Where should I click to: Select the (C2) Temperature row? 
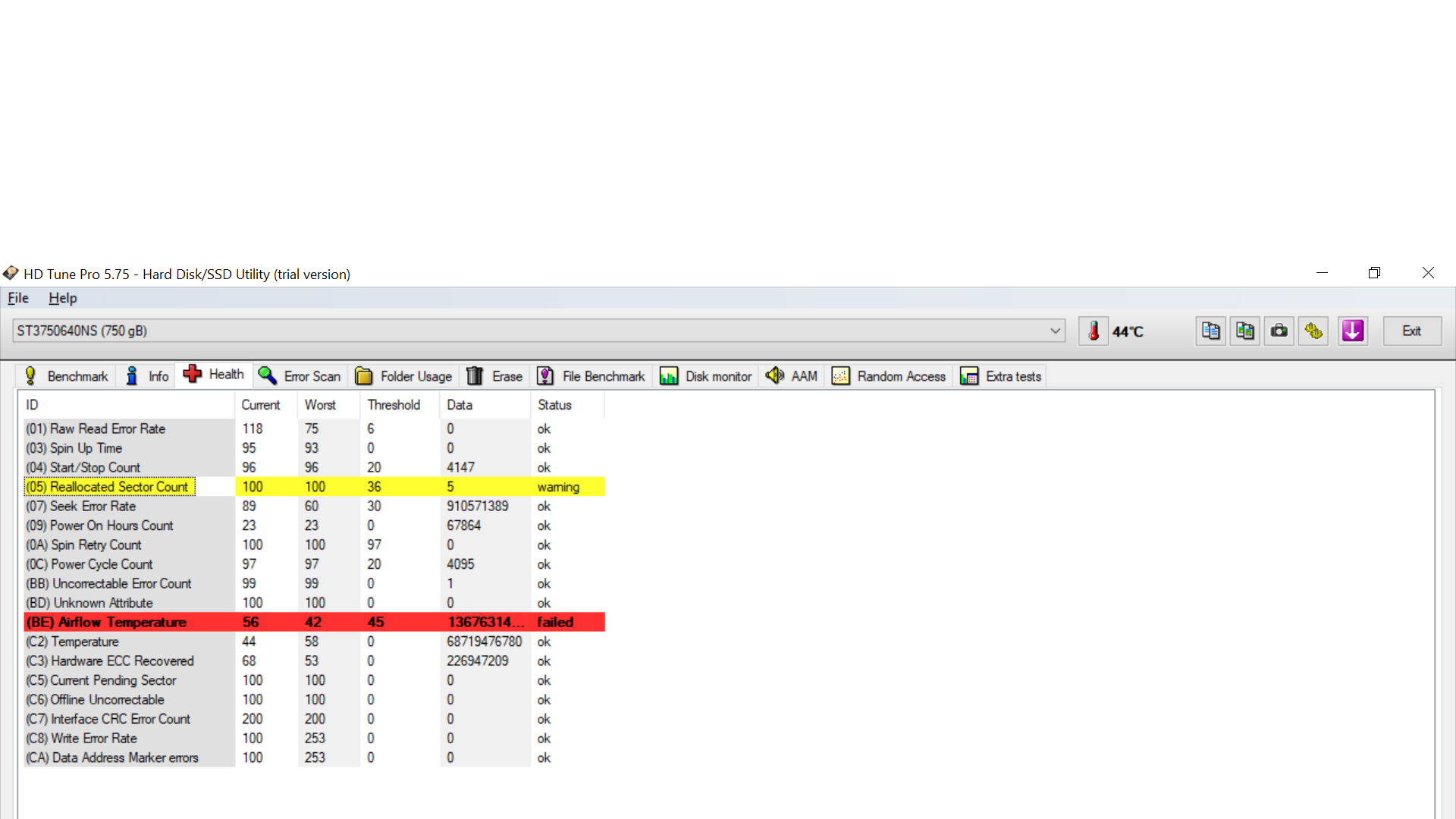(x=314, y=642)
